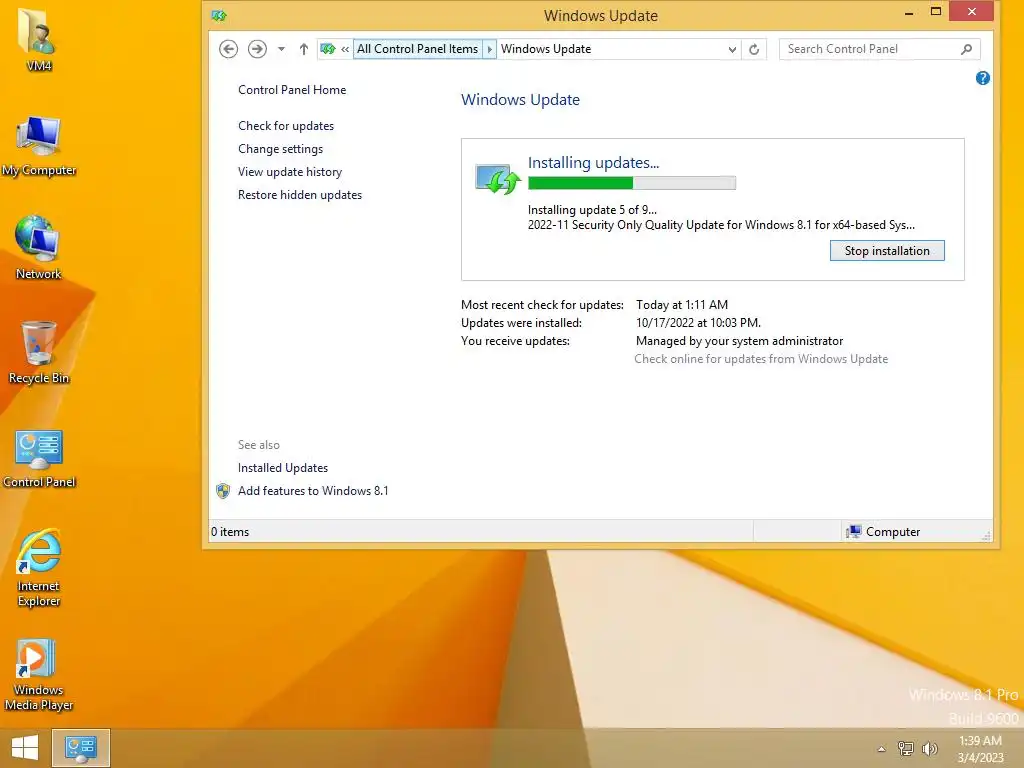Click the Installing updates status icon
Image resolution: width=1024 pixels, height=768 pixels.
(498, 179)
